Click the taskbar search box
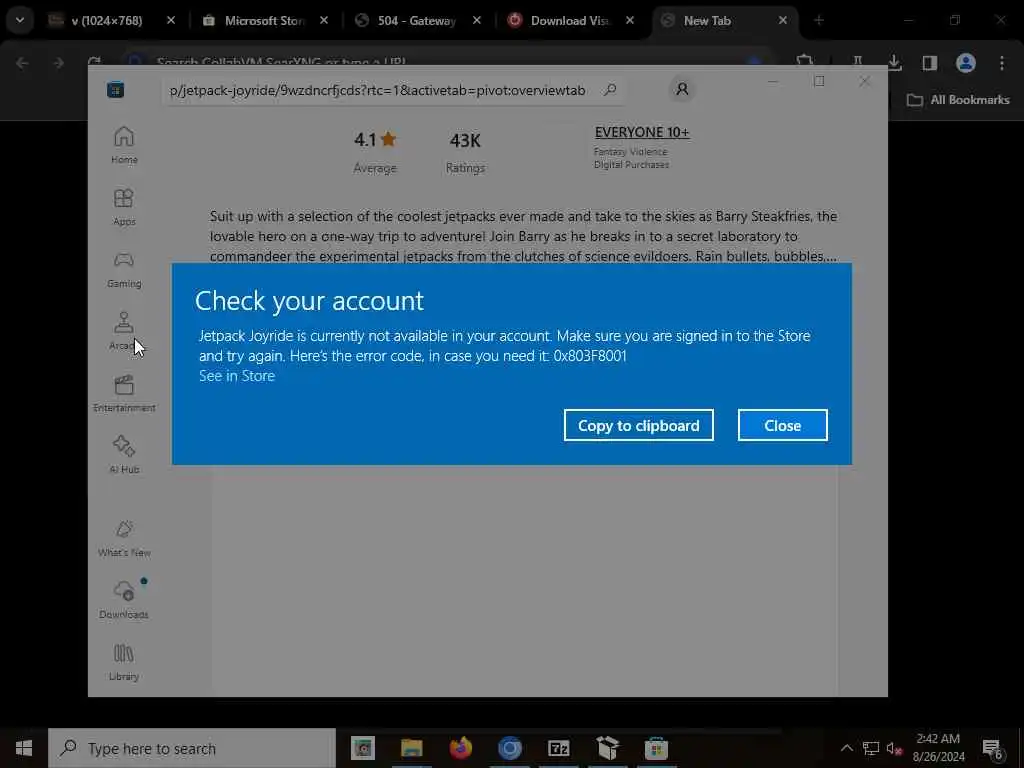Screen dimensions: 1024x768 point(192,748)
